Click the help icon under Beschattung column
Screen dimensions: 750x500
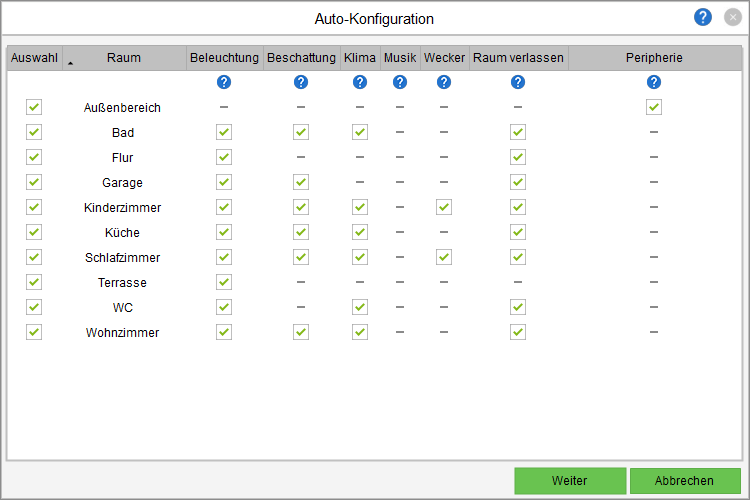pos(301,82)
